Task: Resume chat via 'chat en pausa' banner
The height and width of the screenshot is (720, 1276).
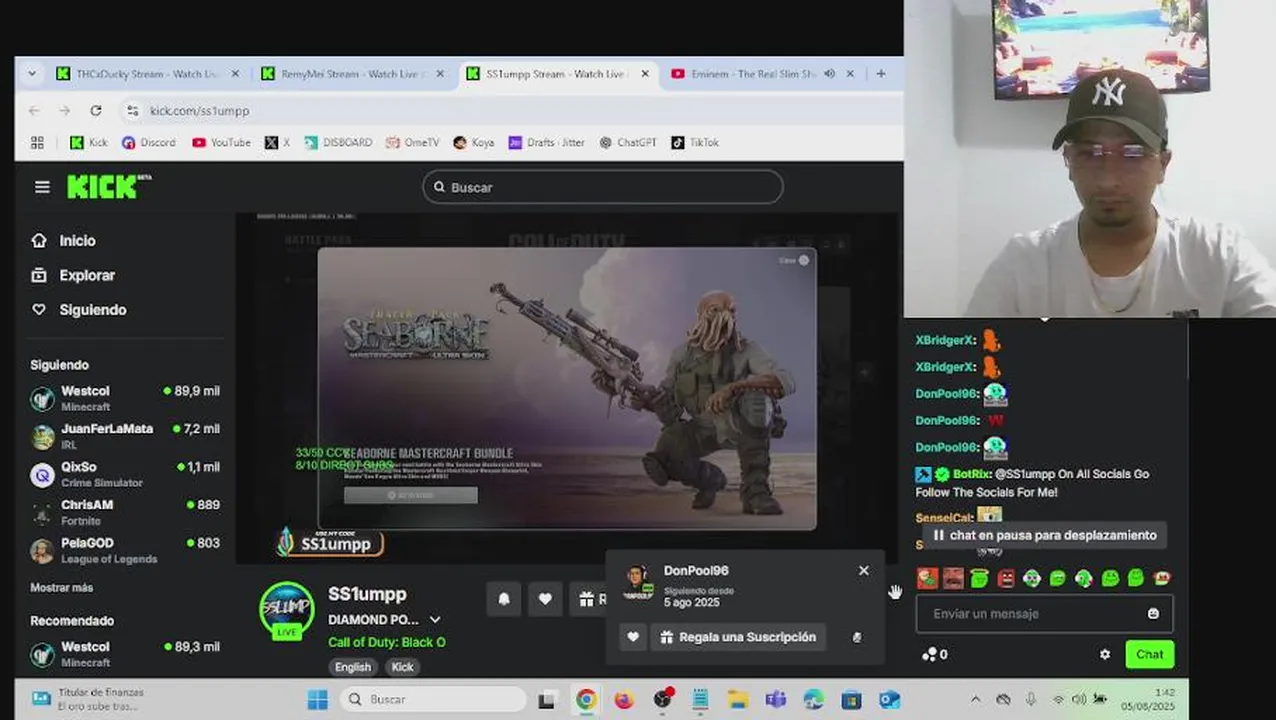Action: point(1044,535)
